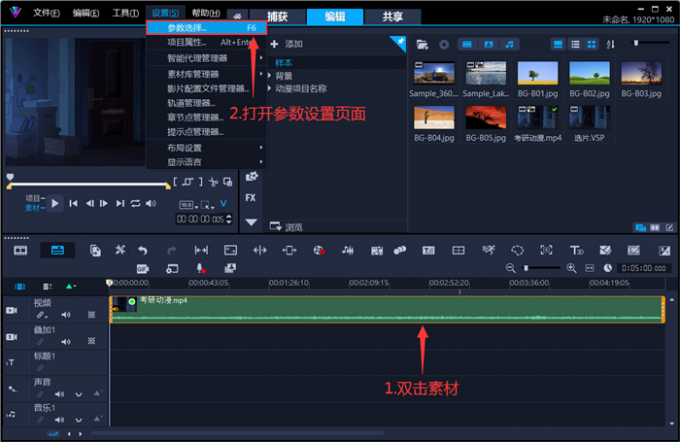
Task: Expand 显示语言 submenu
Action: click(x=206, y=162)
